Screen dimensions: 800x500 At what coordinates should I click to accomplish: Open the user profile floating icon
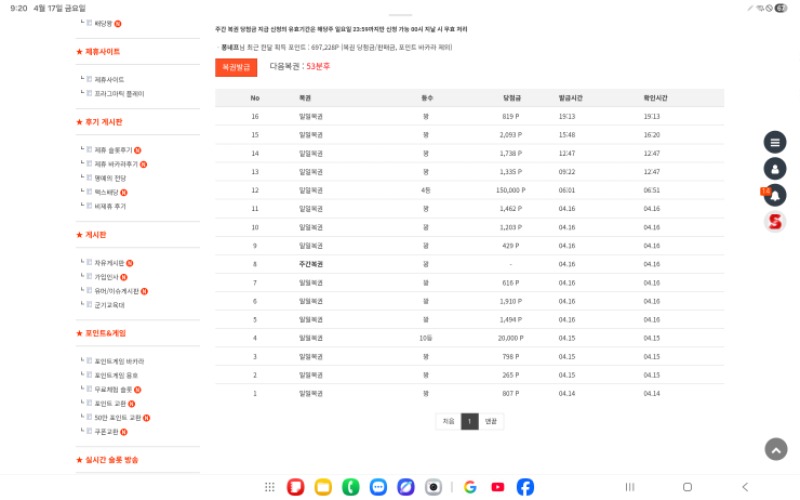point(775,169)
